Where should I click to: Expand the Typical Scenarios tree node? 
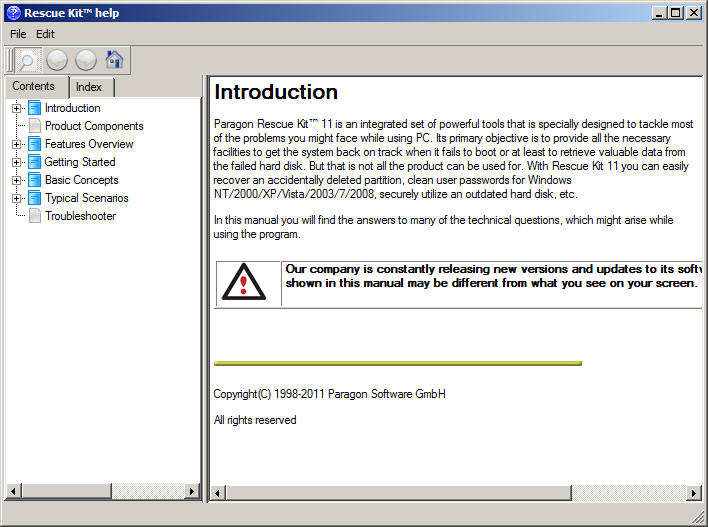(16, 199)
